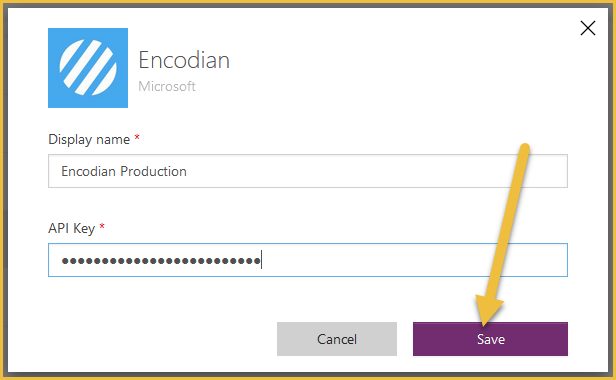Place the cursor after the last API Key dot
This screenshot has width=616, height=380.
pyautogui.click(x=261, y=260)
